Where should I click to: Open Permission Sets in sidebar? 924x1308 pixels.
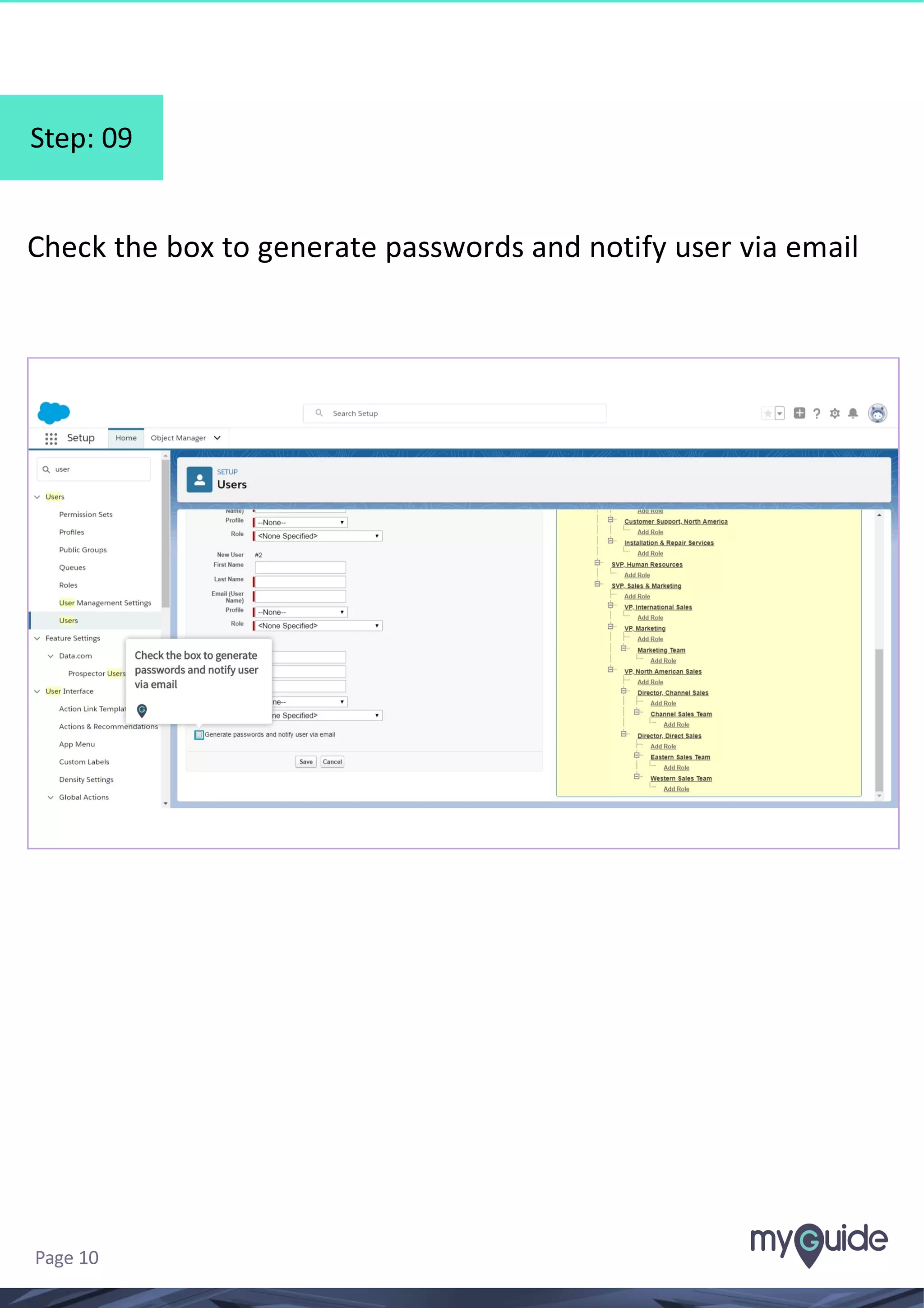86,515
